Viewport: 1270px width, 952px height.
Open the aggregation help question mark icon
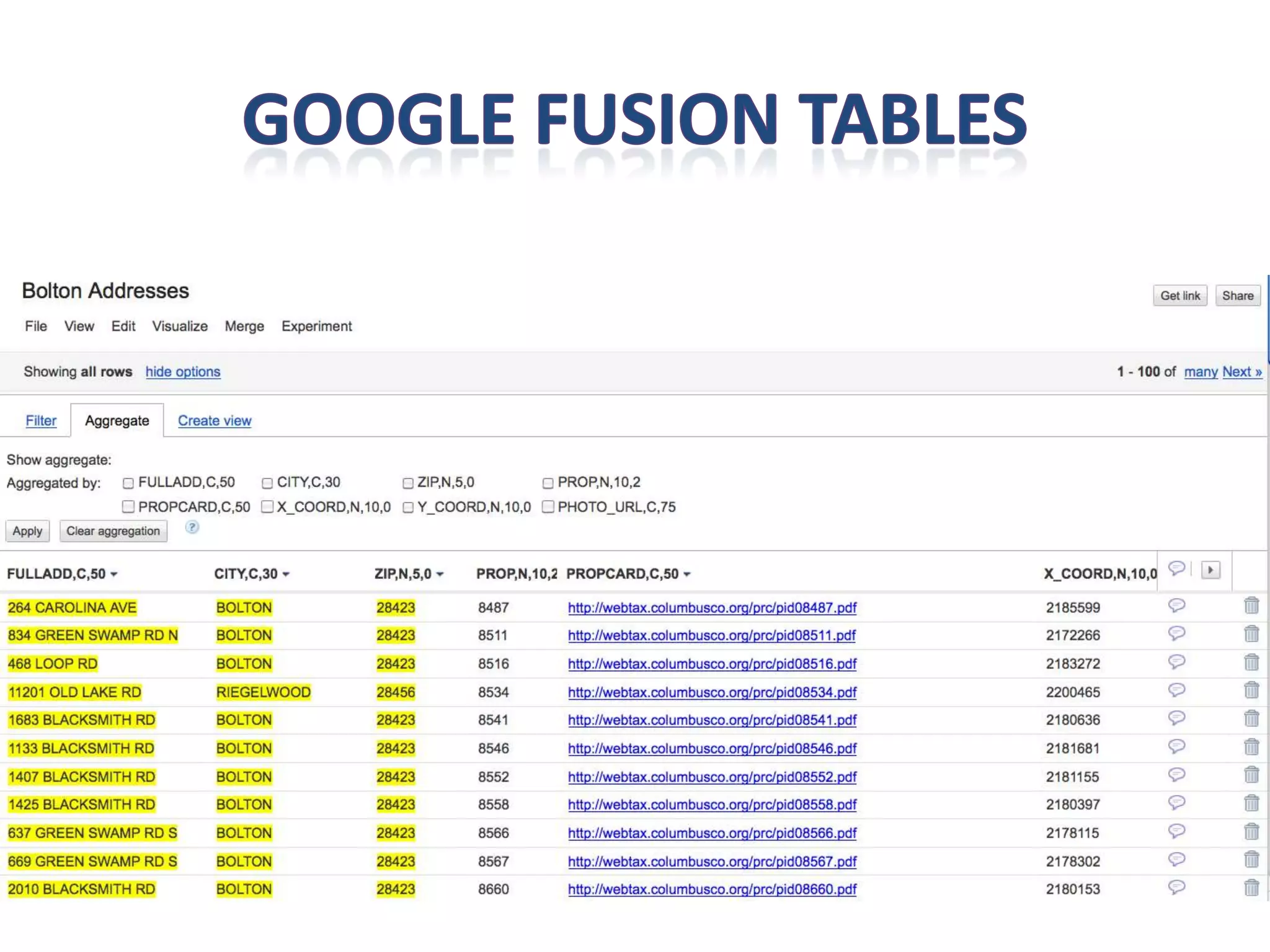[192, 527]
